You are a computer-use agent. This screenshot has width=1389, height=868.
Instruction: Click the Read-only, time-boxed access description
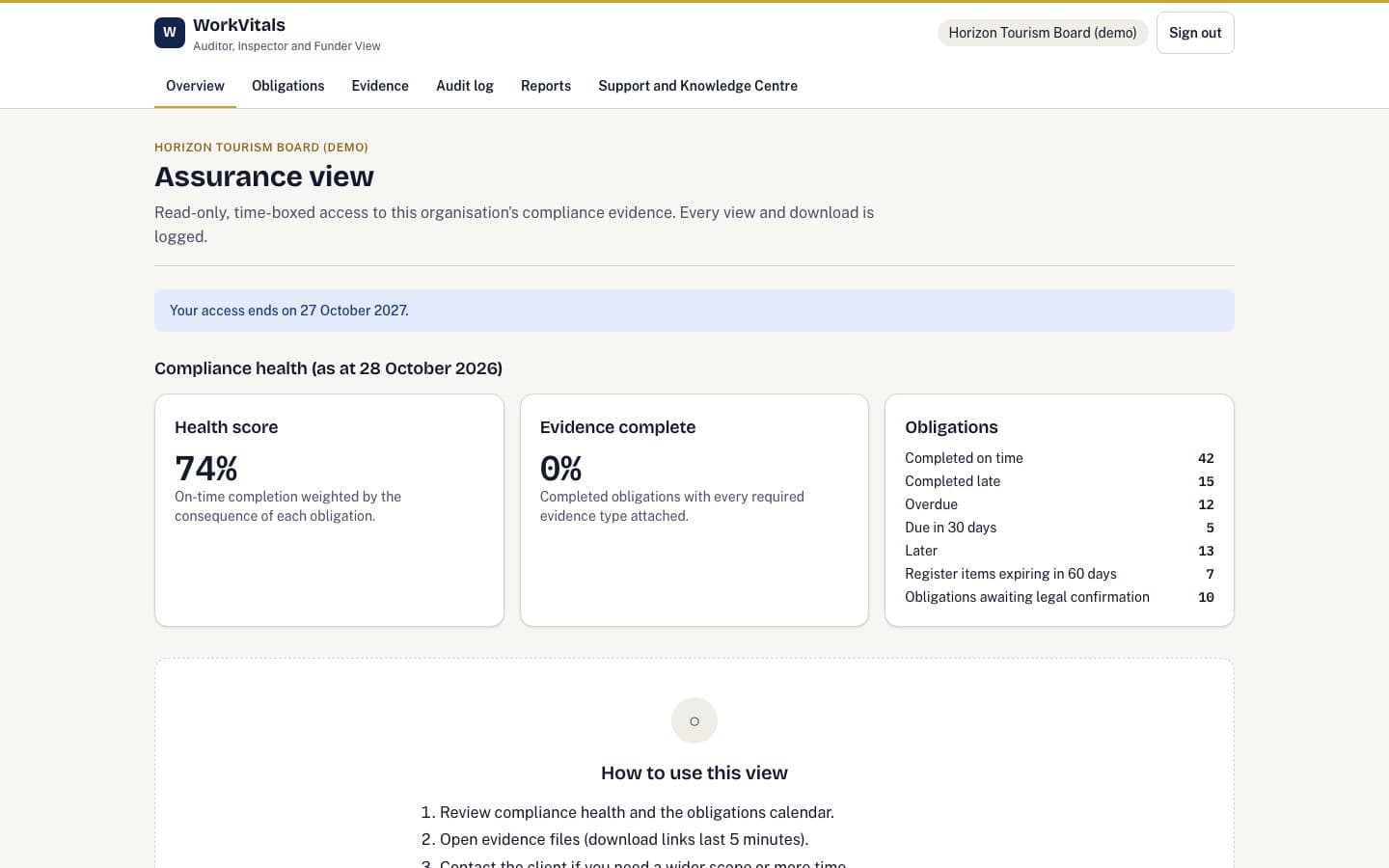coord(514,225)
